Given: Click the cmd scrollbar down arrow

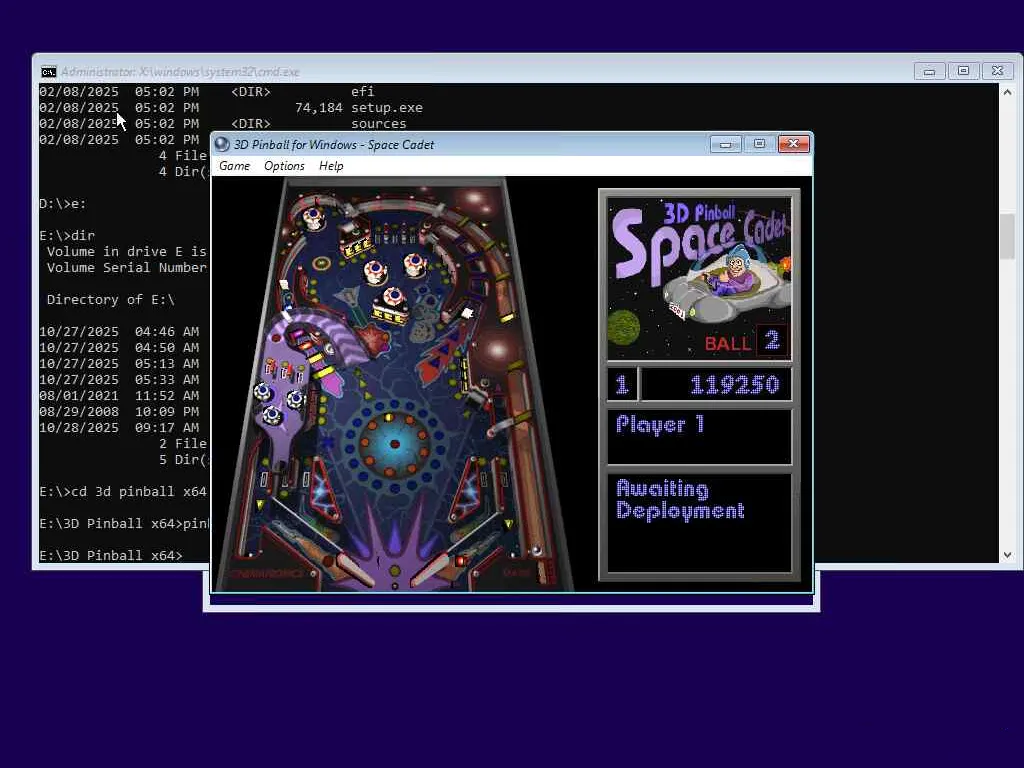Looking at the screenshot, I should point(1007,554).
